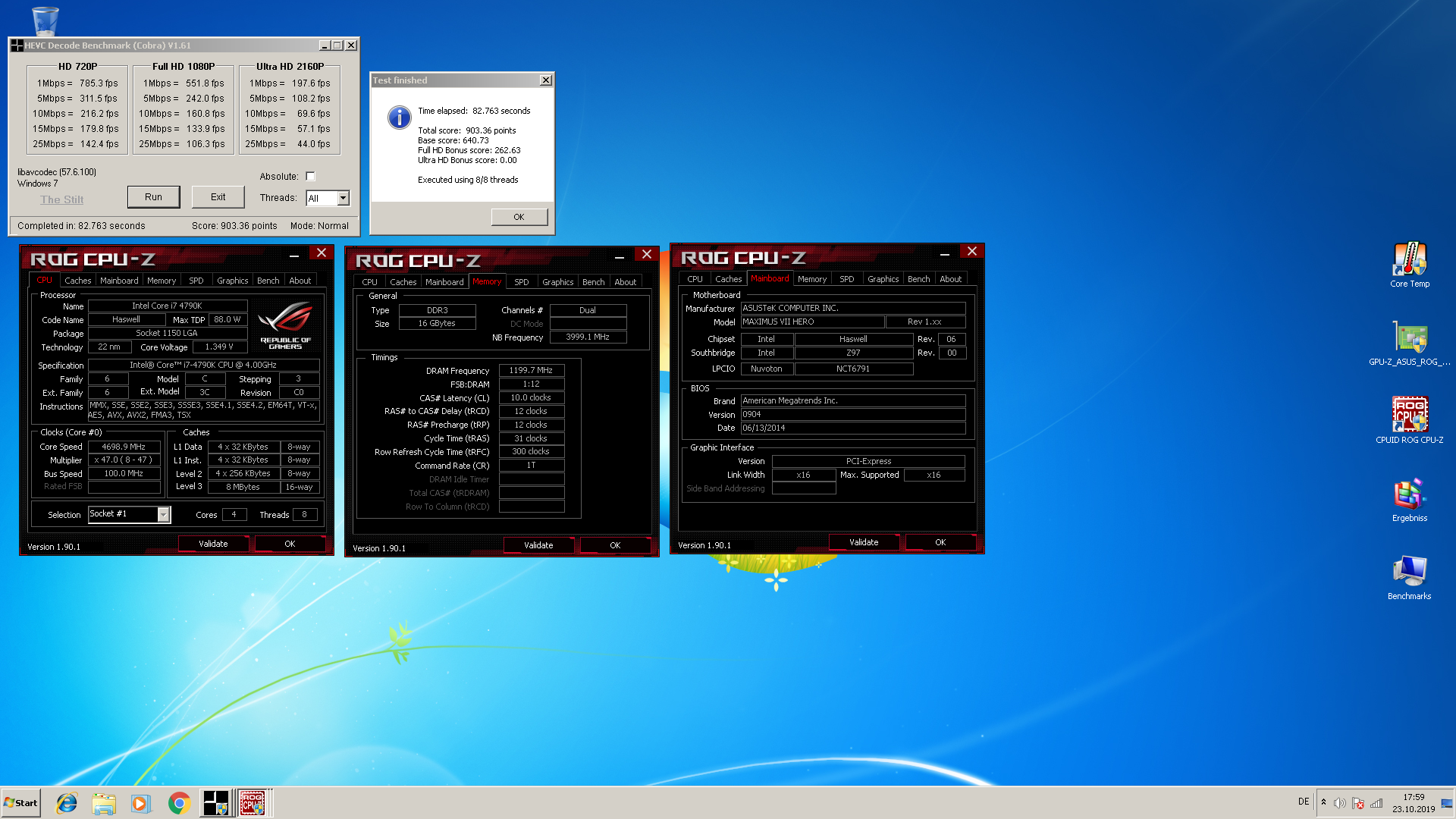Viewport: 1456px width, 819px height.
Task: Click the Core Speed 4698.9 MHz value
Action: (x=124, y=447)
